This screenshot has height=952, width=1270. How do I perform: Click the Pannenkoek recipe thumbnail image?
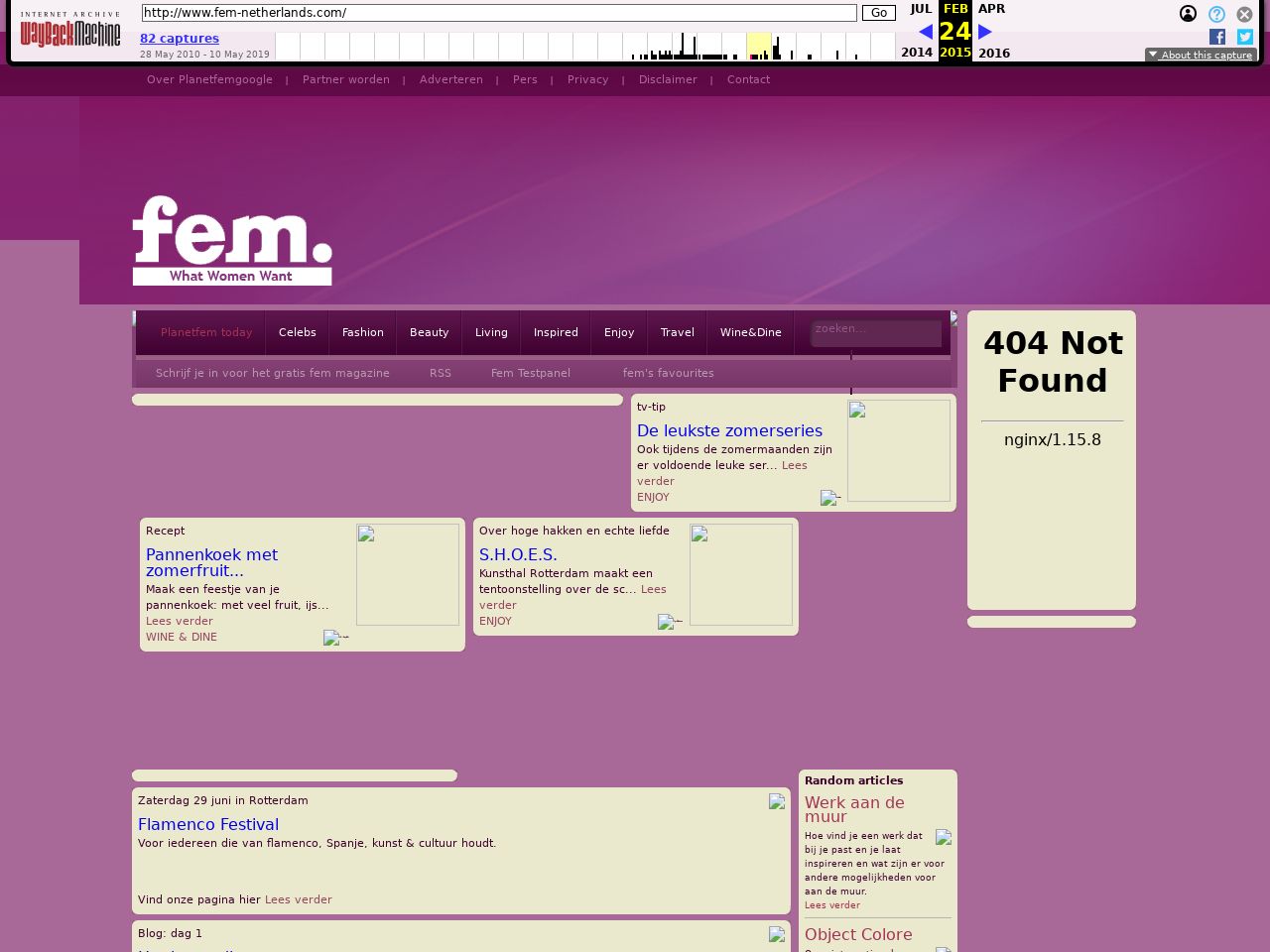tap(408, 574)
